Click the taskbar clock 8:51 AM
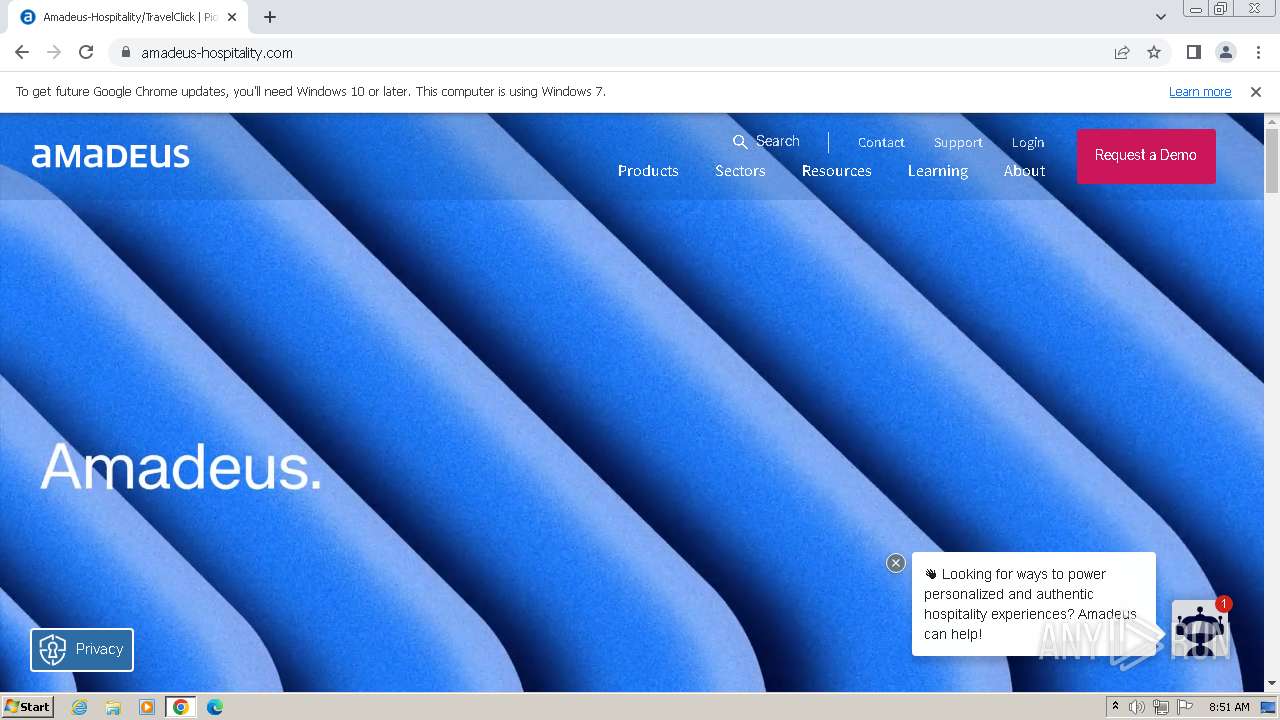 tap(1229, 707)
